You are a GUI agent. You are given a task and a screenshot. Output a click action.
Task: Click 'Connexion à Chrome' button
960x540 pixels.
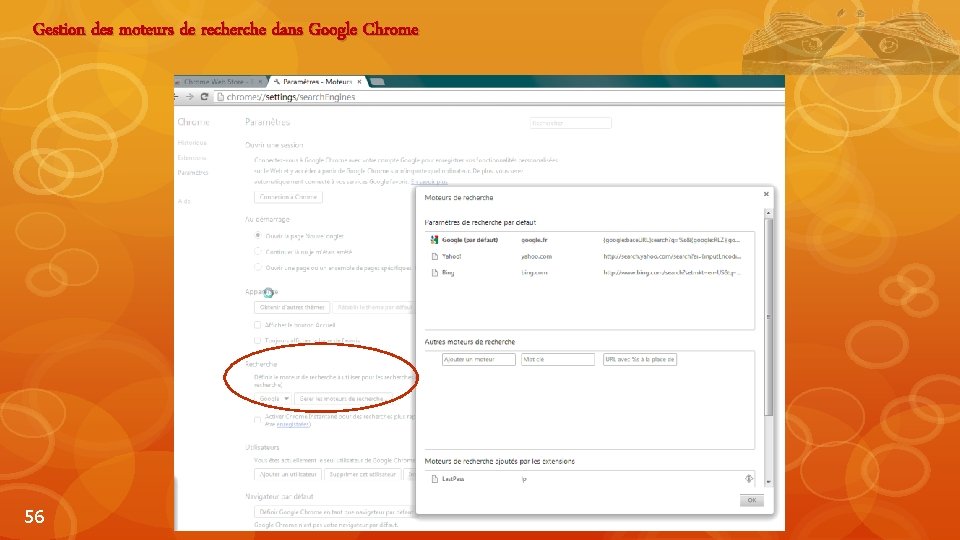point(288,197)
